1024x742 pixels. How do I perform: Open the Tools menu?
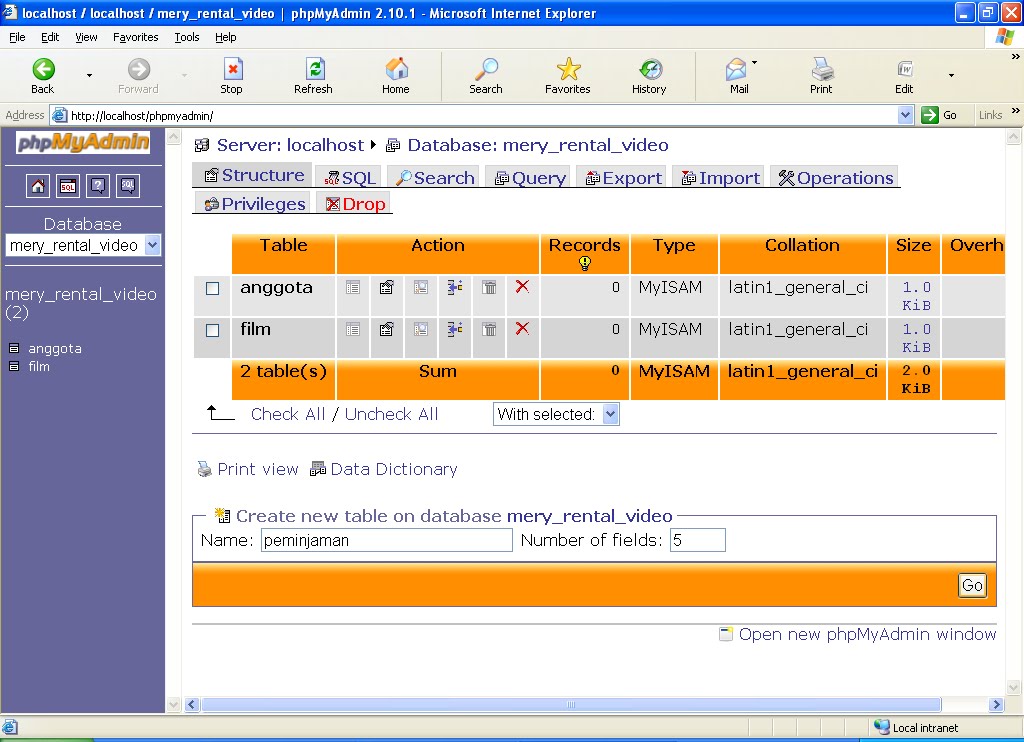pyautogui.click(x=187, y=37)
